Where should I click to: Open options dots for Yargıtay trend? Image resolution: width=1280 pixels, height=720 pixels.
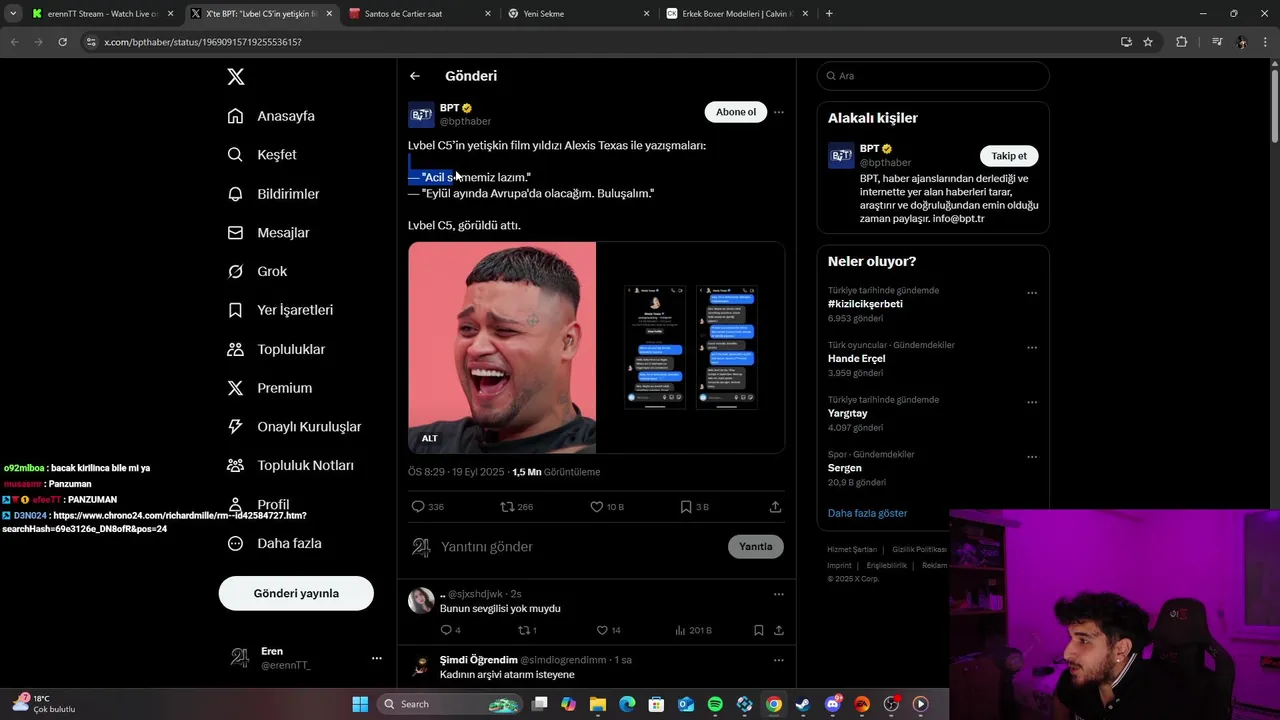coord(1032,403)
